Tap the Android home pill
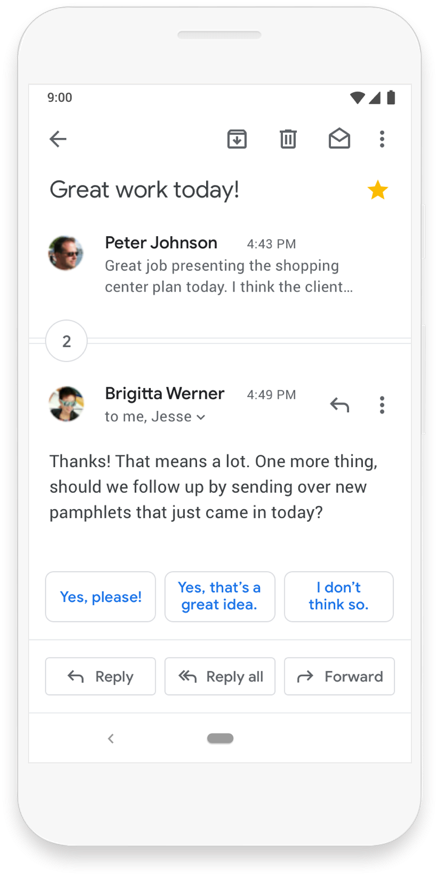Image resolution: width=438 pixels, height=876 pixels. point(220,739)
